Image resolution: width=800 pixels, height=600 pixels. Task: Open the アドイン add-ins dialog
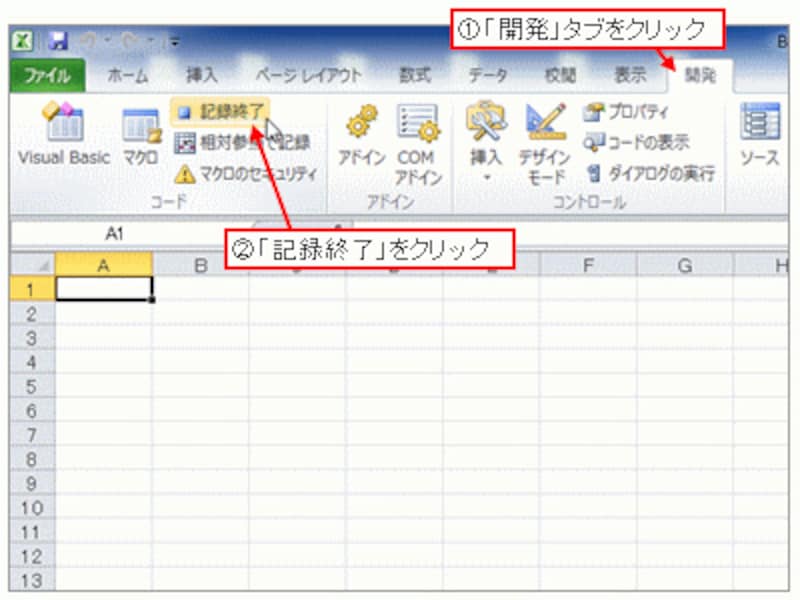tap(362, 137)
